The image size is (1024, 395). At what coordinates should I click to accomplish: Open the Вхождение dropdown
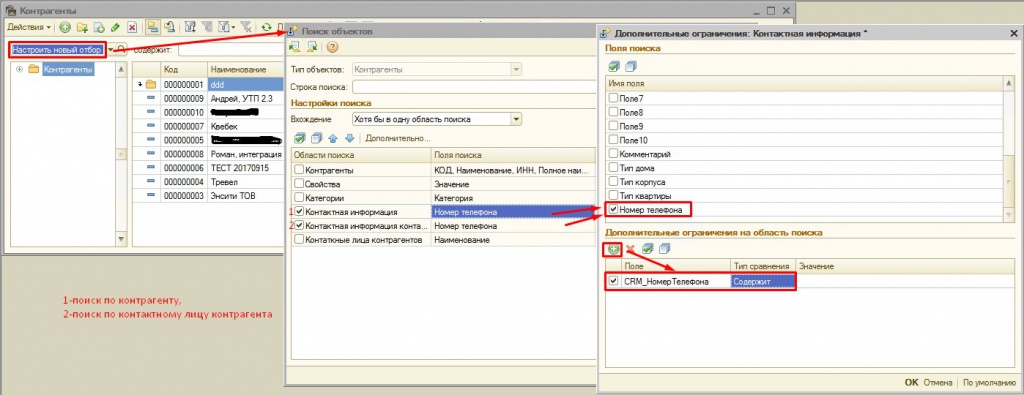pos(516,119)
